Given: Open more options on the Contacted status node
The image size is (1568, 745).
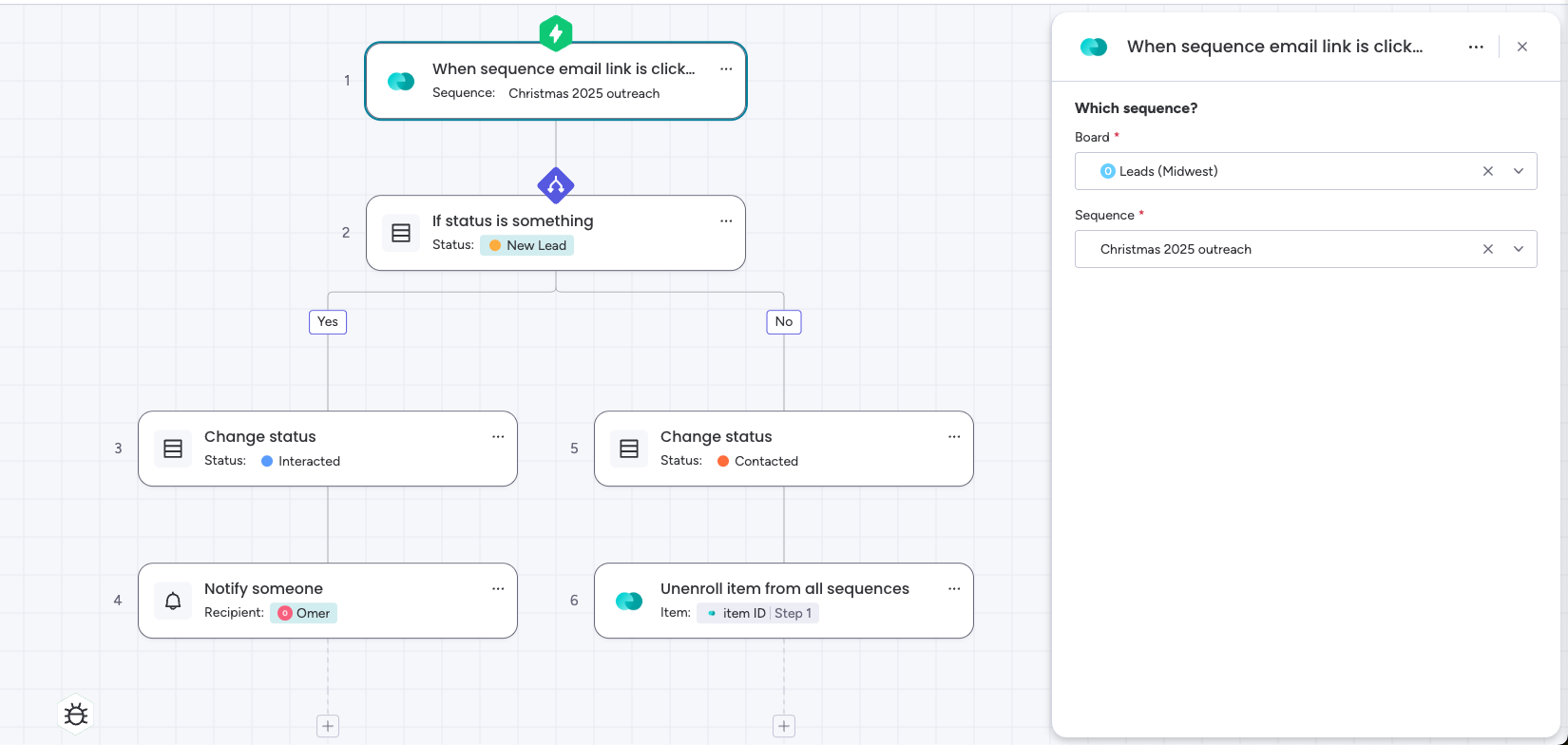Looking at the screenshot, I should pos(954,436).
